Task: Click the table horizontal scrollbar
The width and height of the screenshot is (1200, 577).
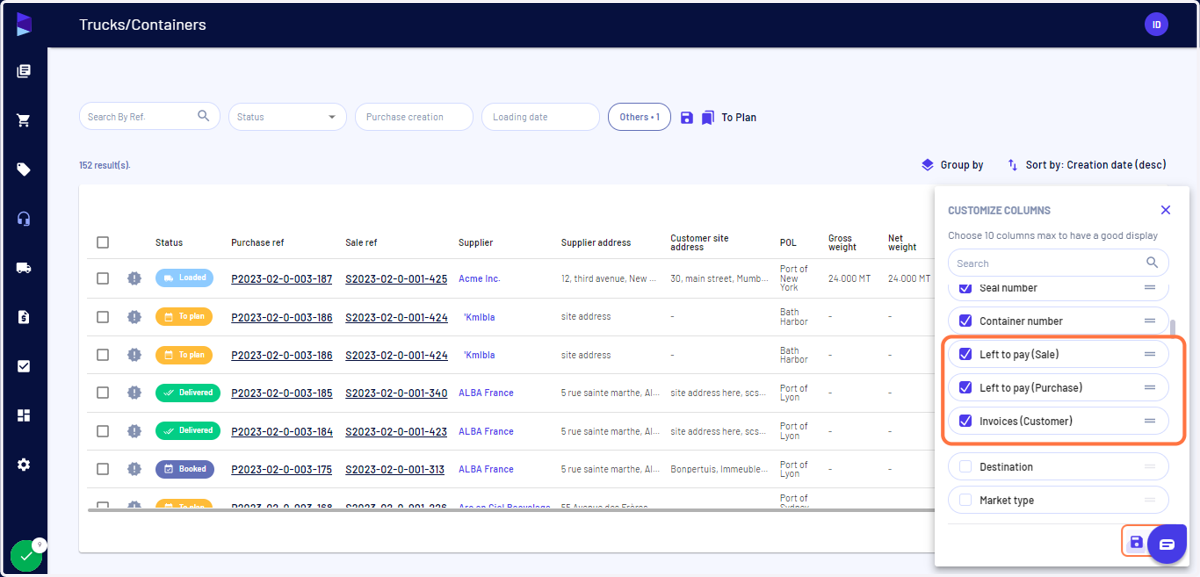Action: pyautogui.click(x=510, y=510)
